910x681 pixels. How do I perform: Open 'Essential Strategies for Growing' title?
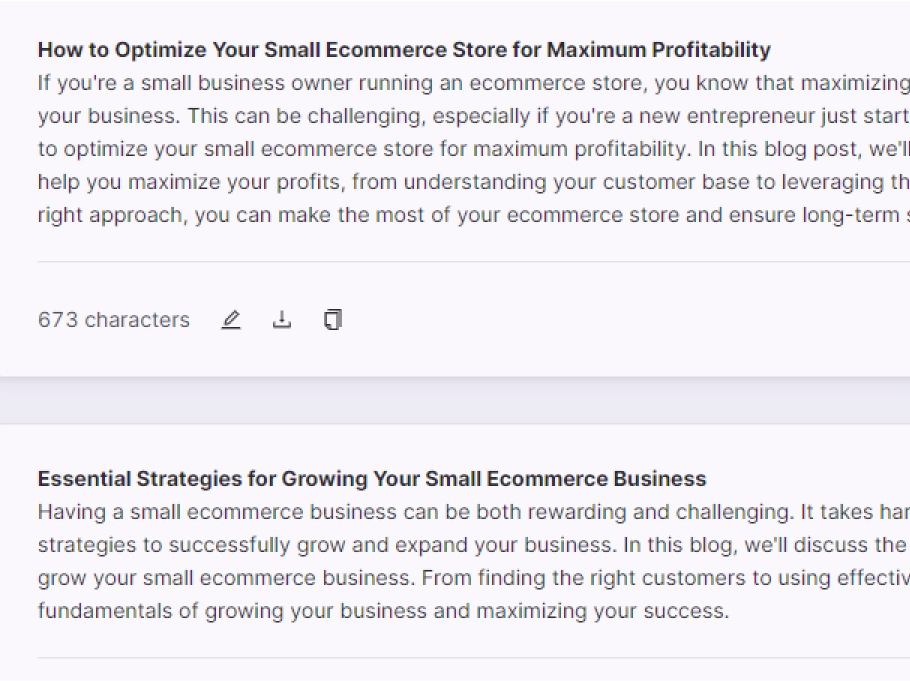(372, 479)
